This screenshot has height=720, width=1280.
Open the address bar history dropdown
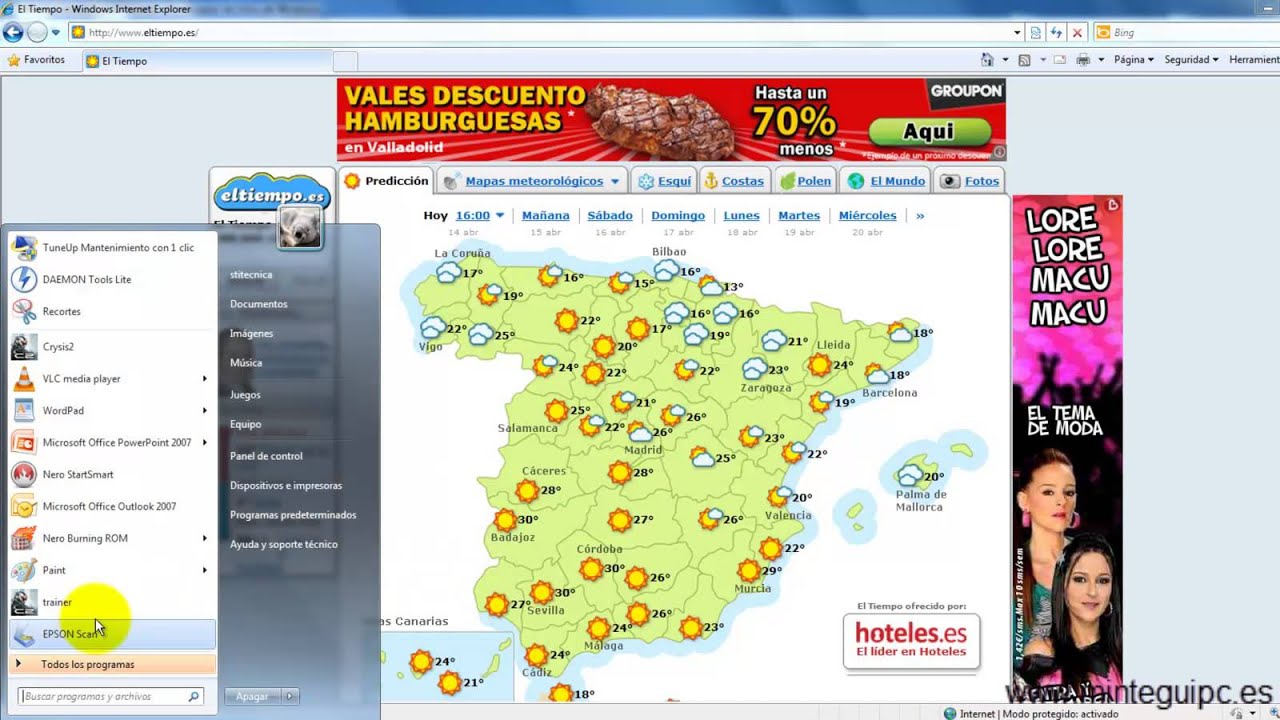pyautogui.click(x=1017, y=33)
